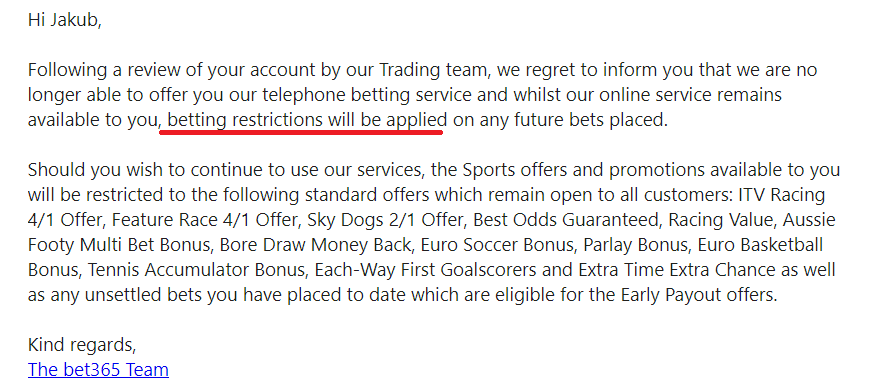Open The bet365 Team link
Image resolution: width=873 pixels, height=389 pixels.
pyautogui.click(x=98, y=370)
